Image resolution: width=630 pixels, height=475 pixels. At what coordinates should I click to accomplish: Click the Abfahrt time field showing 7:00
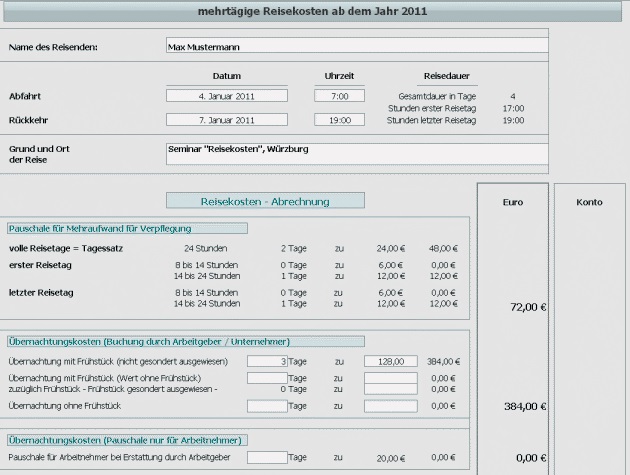[339, 97]
